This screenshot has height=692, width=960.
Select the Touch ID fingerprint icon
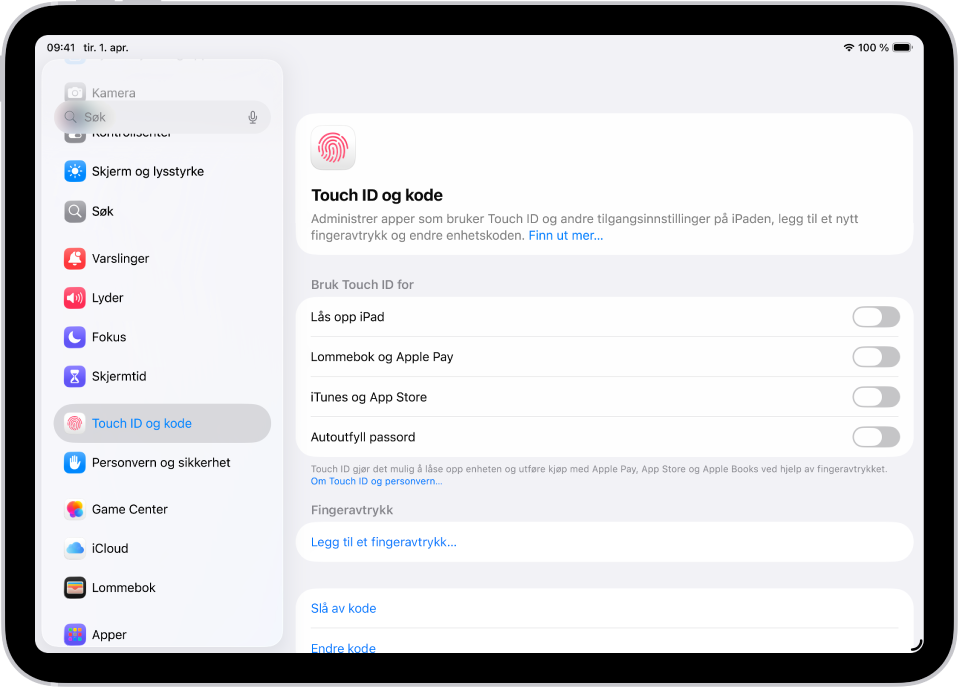coord(75,423)
